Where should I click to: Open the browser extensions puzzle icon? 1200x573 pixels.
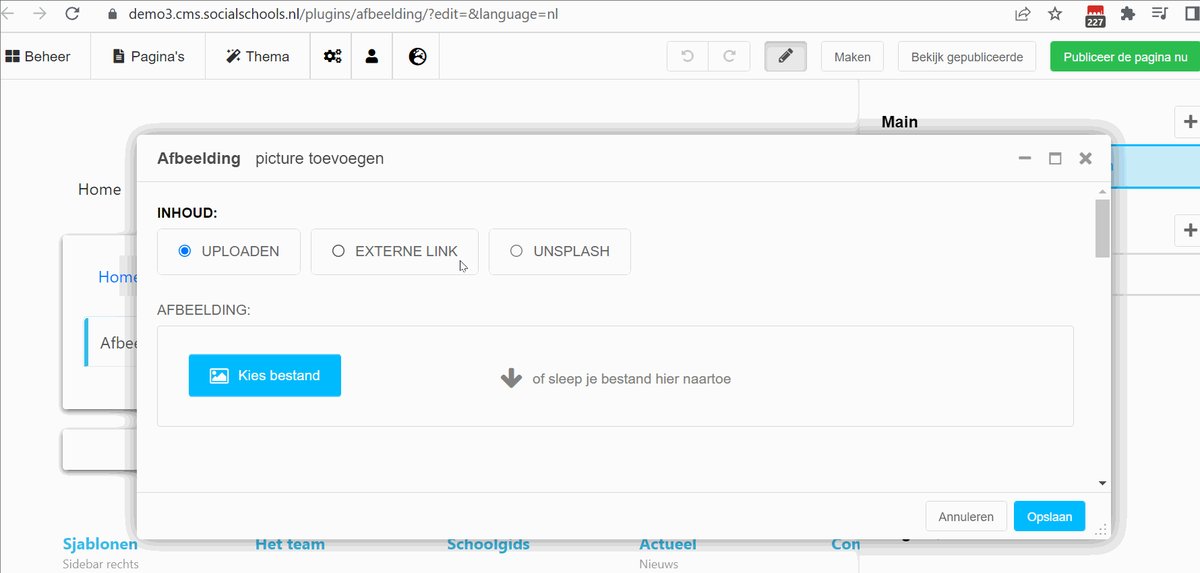(1128, 14)
